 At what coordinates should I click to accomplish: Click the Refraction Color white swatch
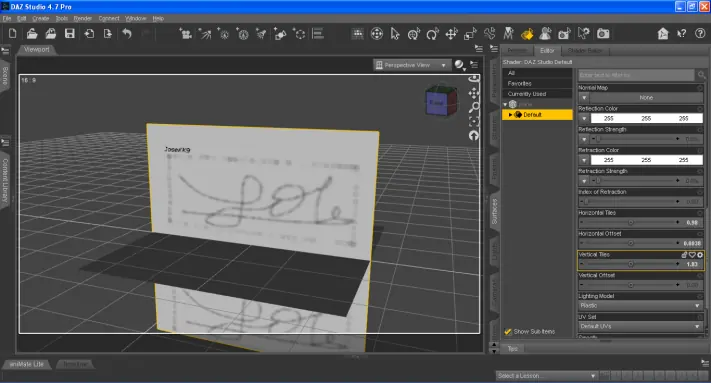point(647,160)
